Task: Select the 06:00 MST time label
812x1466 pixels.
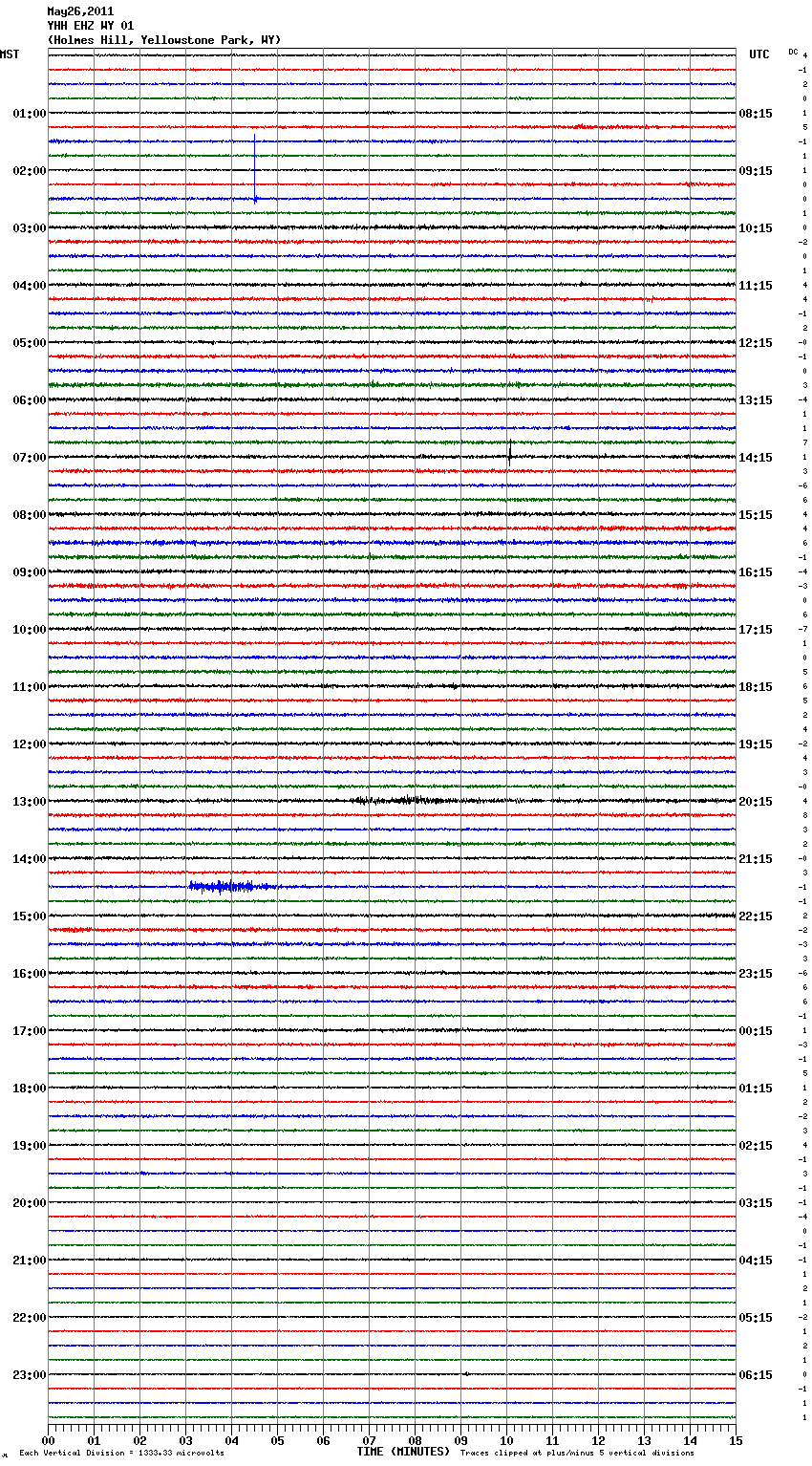Action: [x=30, y=400]
